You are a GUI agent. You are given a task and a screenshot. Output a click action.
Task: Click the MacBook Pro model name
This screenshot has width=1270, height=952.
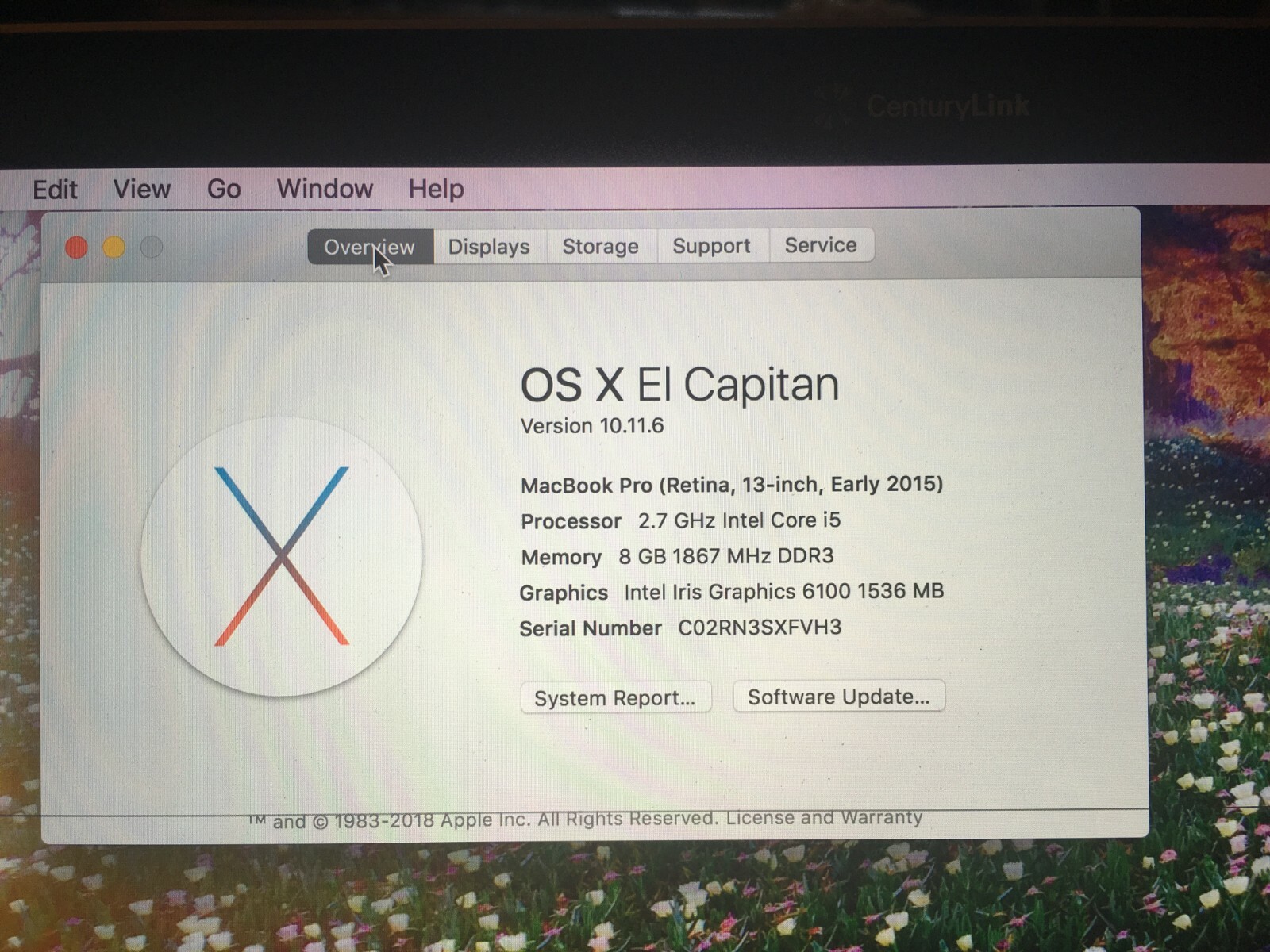732,484
